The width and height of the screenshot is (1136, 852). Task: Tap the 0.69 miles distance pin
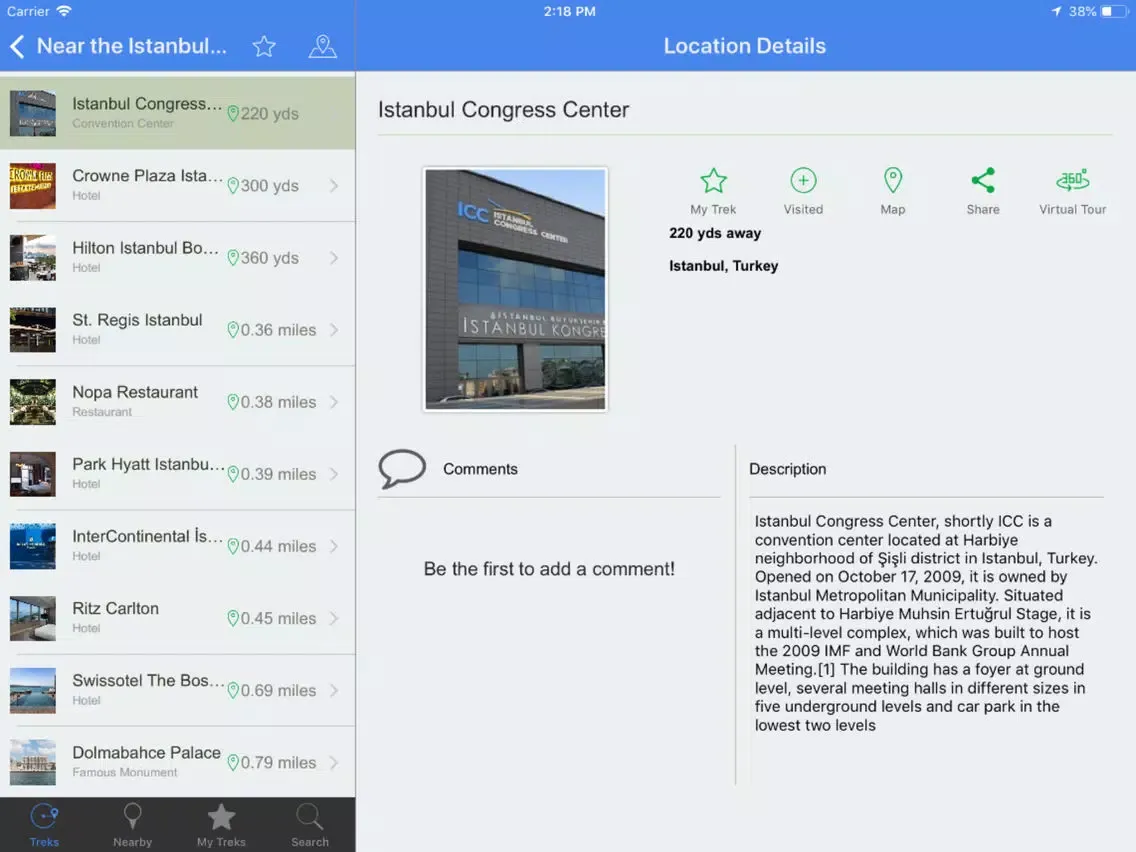pyautogui.click(x=233, y=690)
